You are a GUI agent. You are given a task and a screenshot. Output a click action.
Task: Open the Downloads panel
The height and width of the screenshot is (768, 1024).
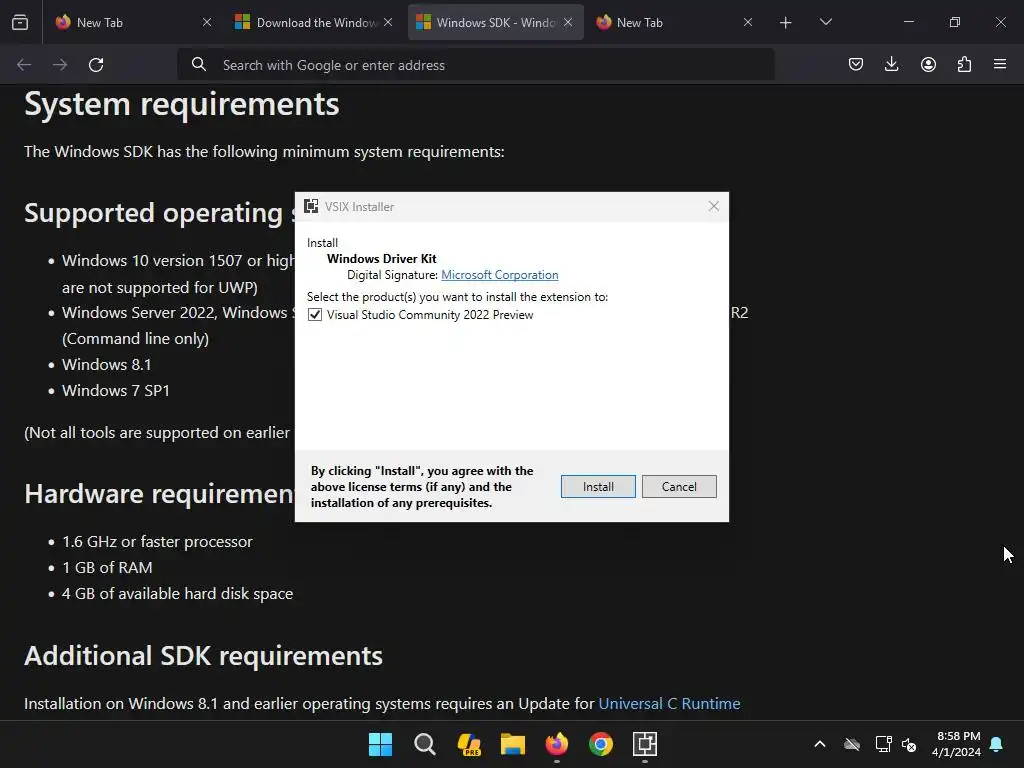891,64
